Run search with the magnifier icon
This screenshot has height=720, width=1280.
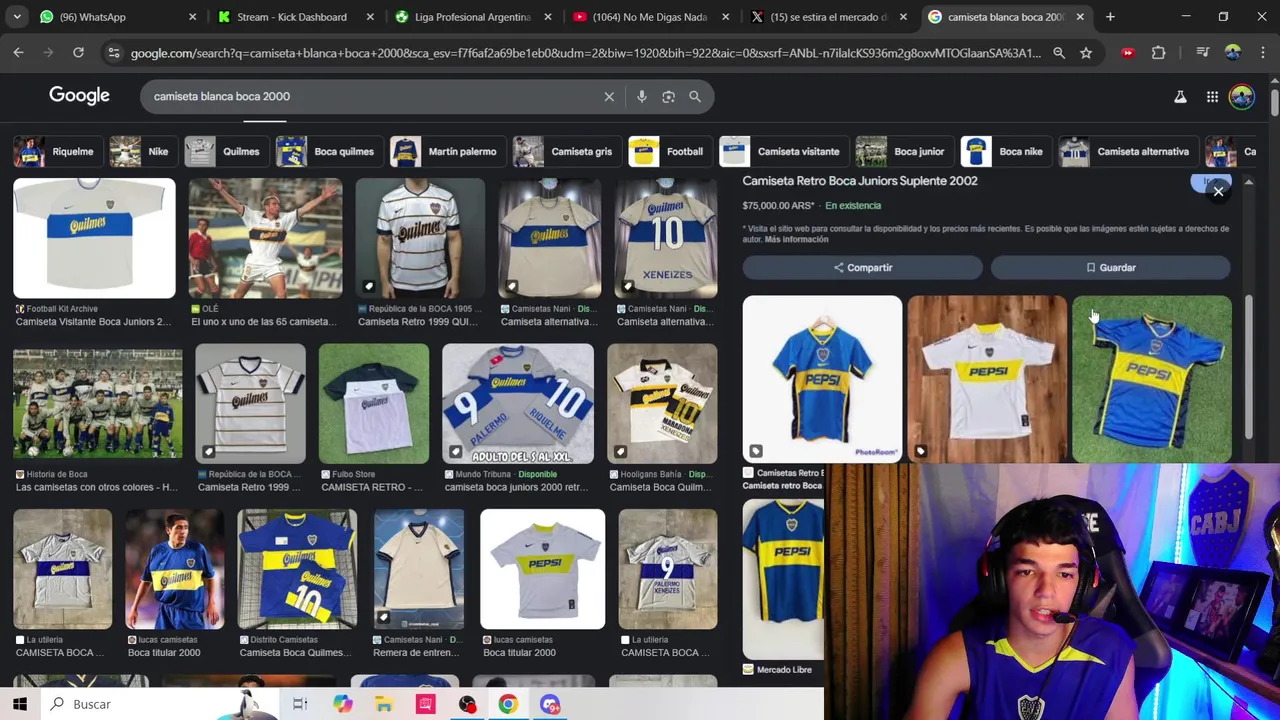[695, 96]
